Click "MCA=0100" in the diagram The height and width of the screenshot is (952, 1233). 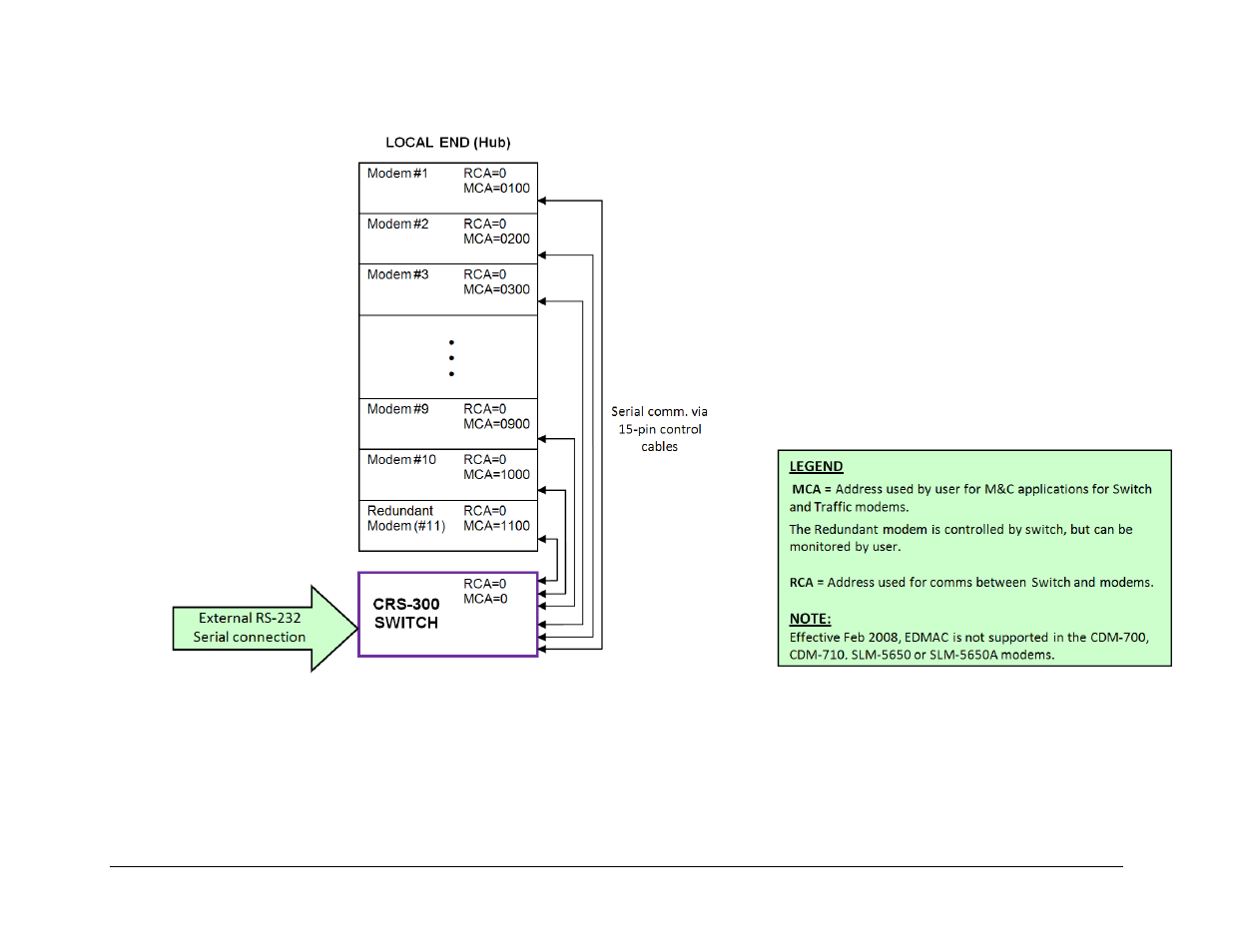[x=496, y=189]
